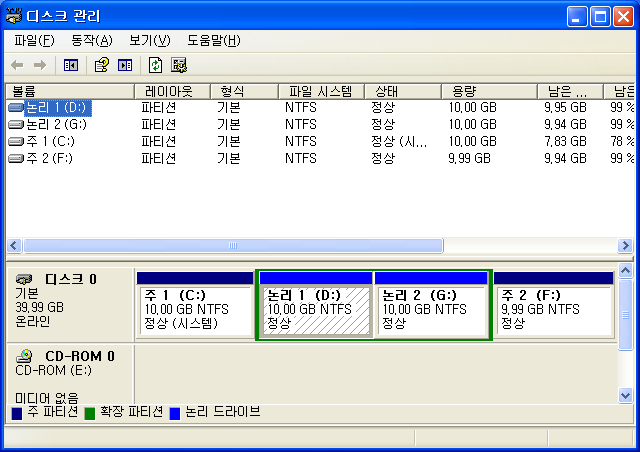Image resolution: width=640 pixels, height=452 pixels.
Task: Click the 정상 (시... status cell
Action: (x=399, y=141)
